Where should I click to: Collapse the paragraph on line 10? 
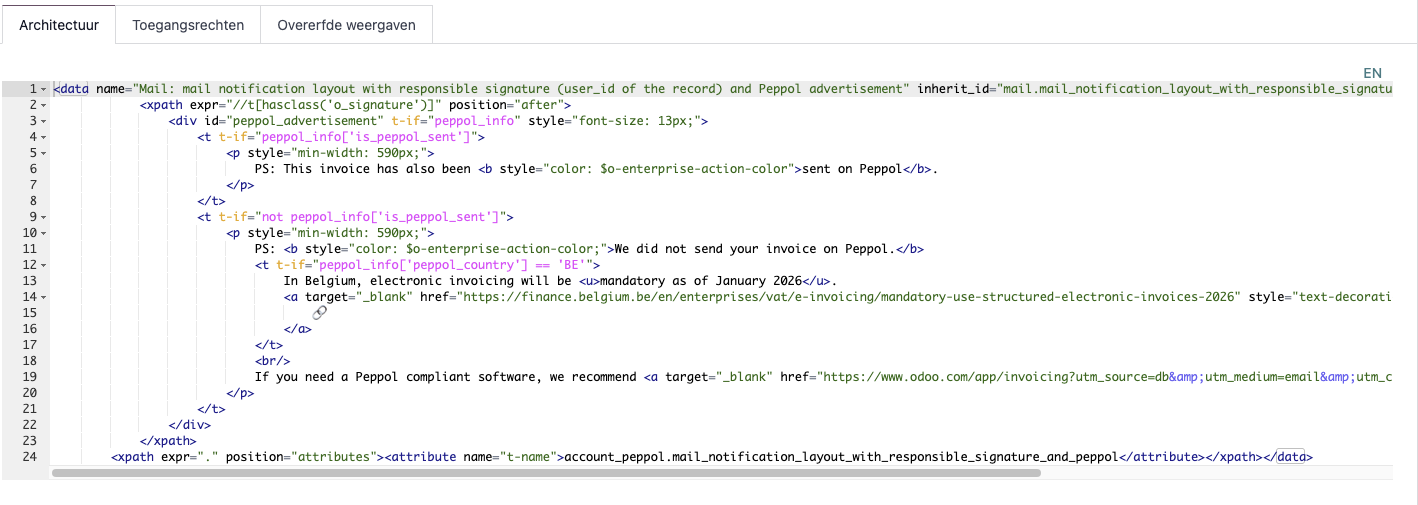click(44, 233)
